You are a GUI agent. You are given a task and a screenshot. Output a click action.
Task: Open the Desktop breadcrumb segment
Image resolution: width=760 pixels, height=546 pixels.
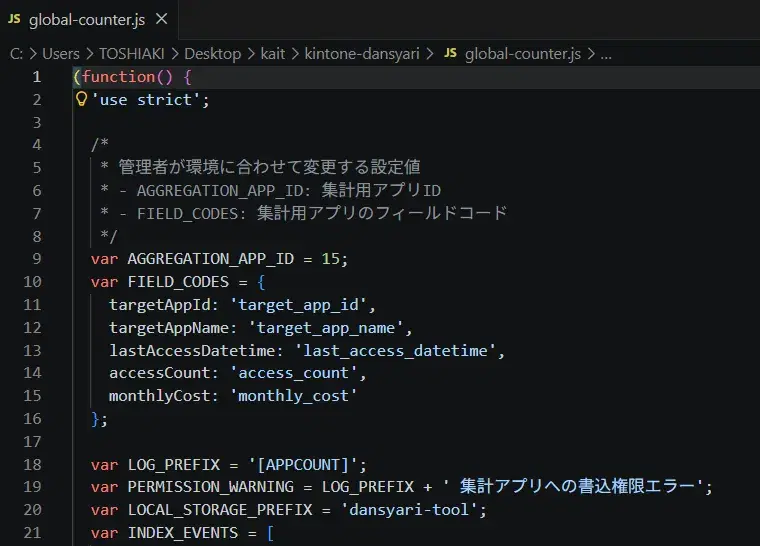coord(212,53)
